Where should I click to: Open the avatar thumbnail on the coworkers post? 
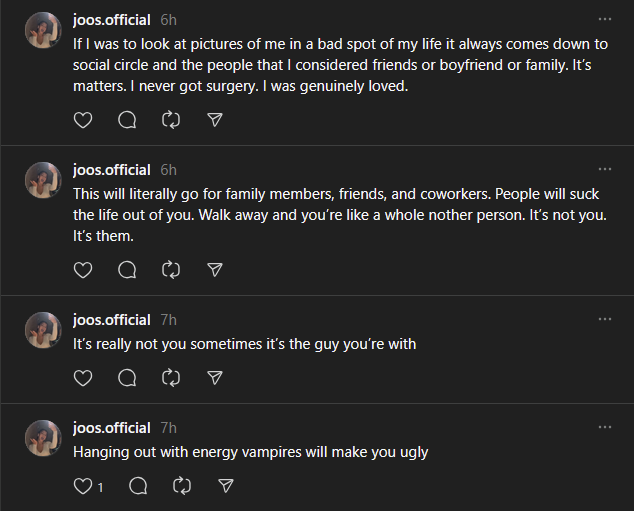tap(43, 180)
